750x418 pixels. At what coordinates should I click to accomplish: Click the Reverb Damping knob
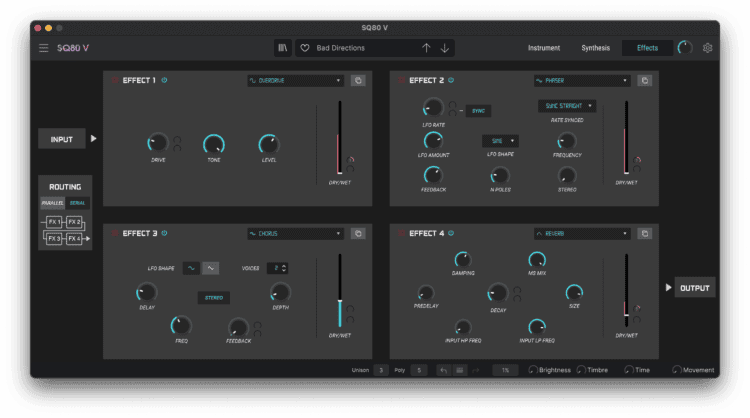(463, 260)
